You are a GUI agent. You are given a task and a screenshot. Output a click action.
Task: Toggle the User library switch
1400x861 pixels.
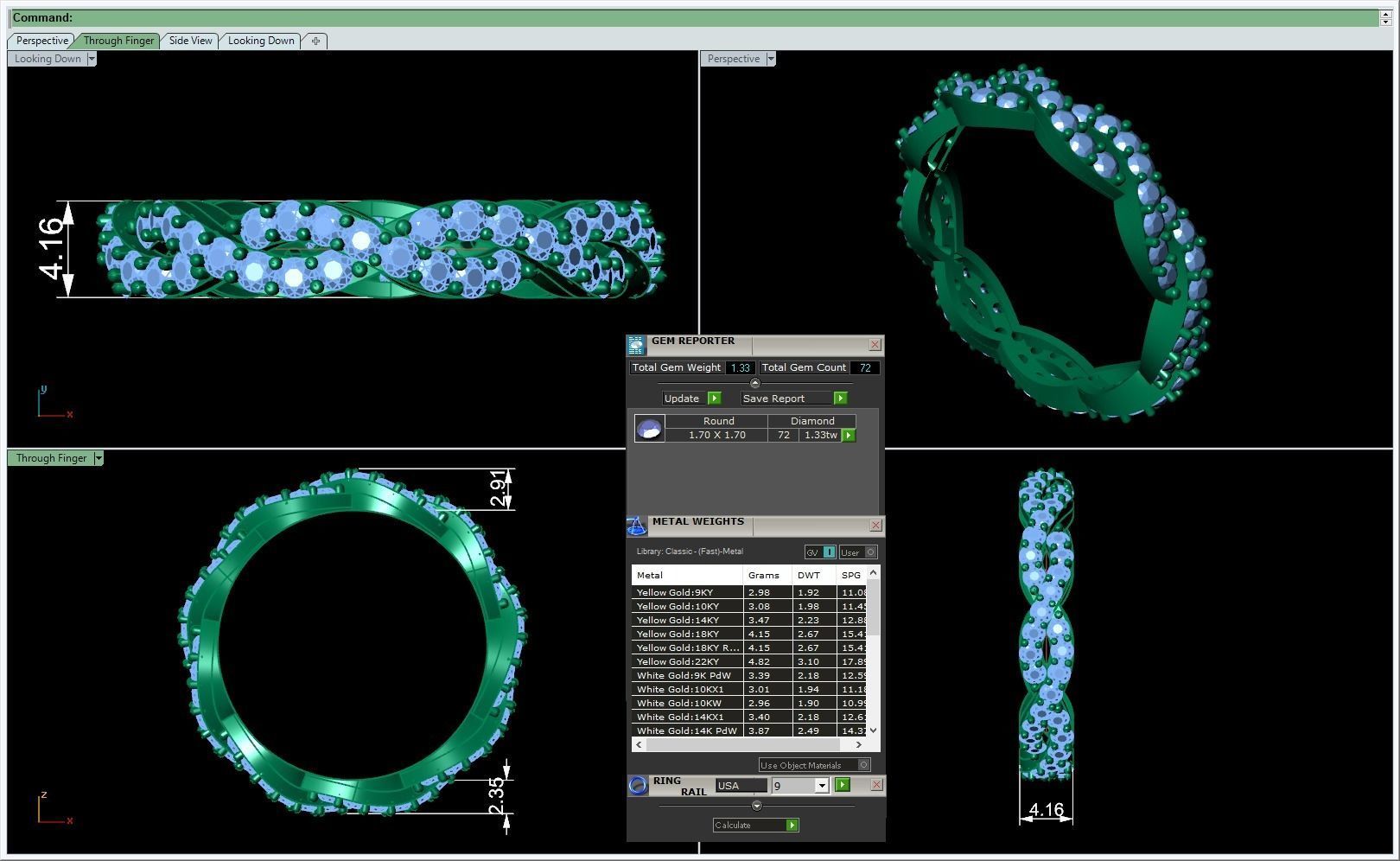858,552
